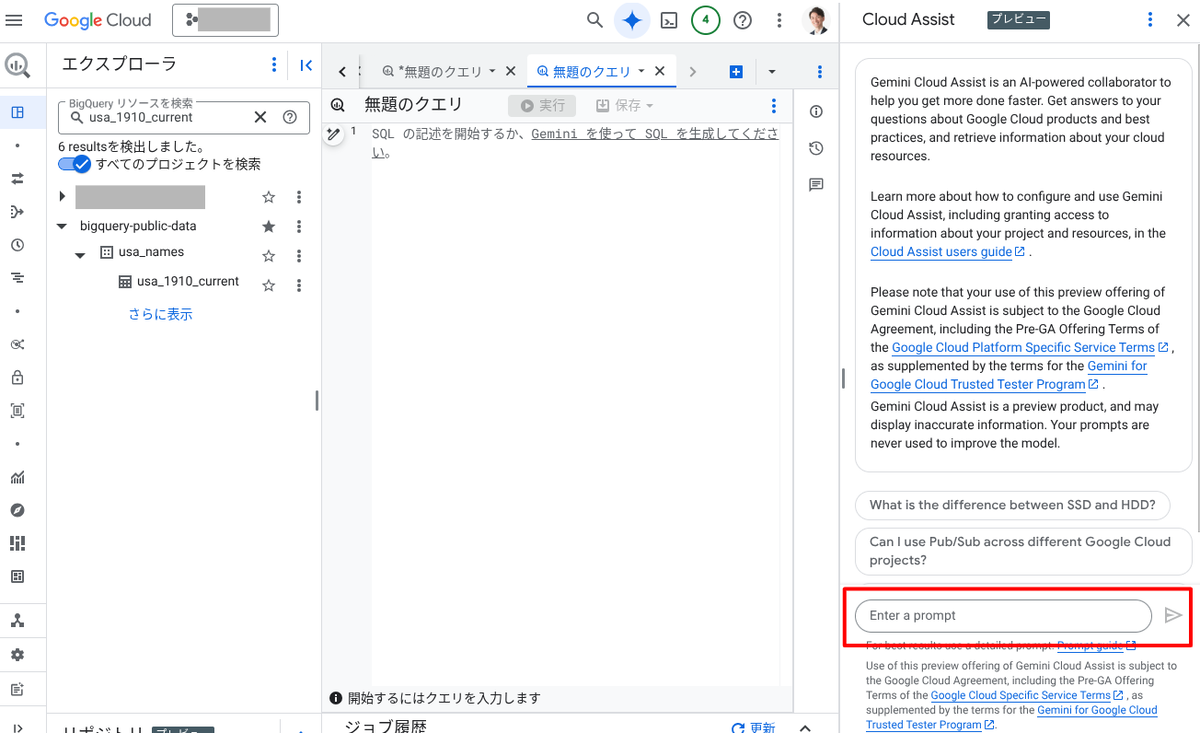The width and height of the screenshot is (1200, 733).
Task: Star the redacted project row
Action: point(268,197)
